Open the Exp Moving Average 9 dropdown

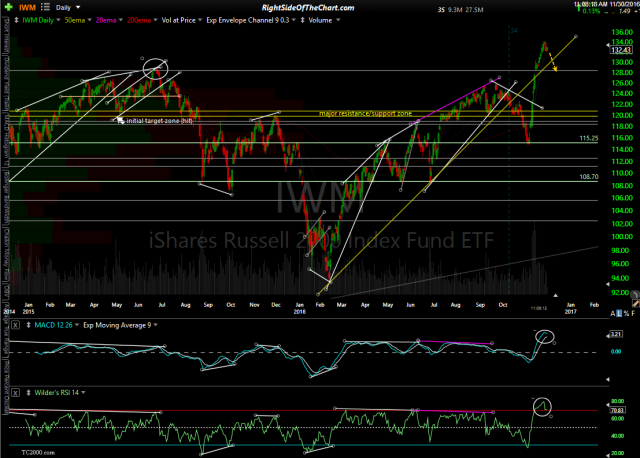(156, 325)
